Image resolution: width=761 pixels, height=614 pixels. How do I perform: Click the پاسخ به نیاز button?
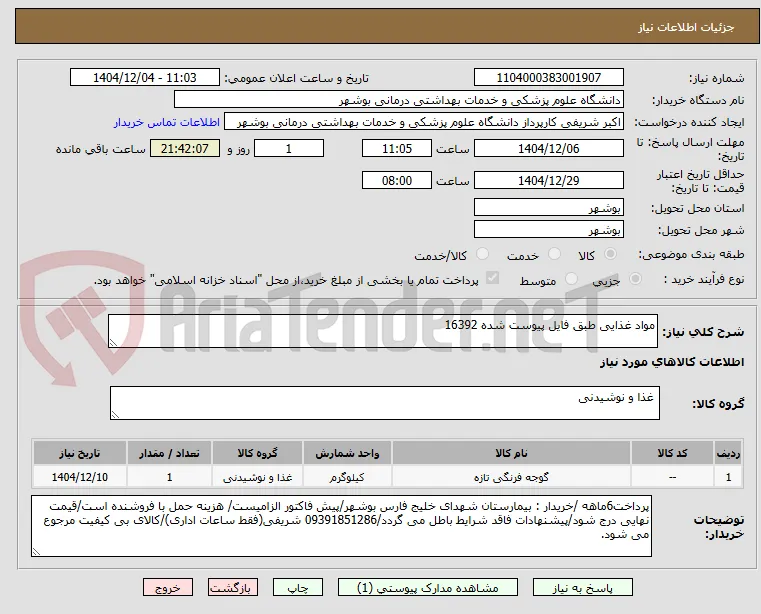click(583, 587)
